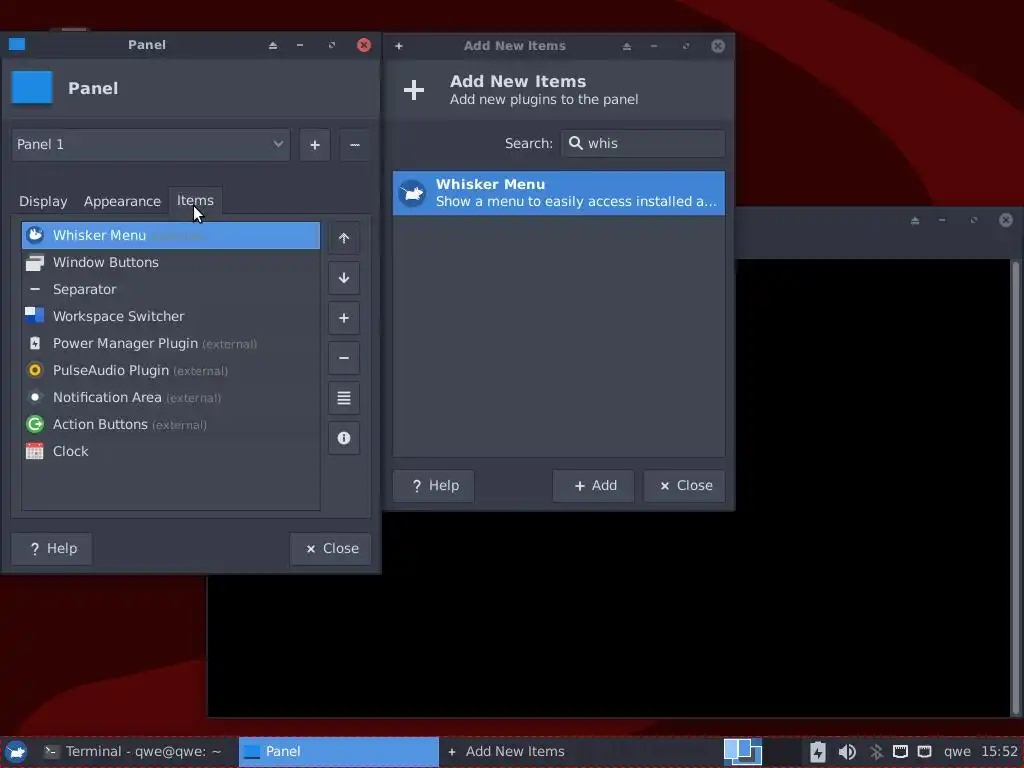Click the workspace switcher in the taskbar
Image resolution: width=1024 pixels, height=768 pixels.
743,751
